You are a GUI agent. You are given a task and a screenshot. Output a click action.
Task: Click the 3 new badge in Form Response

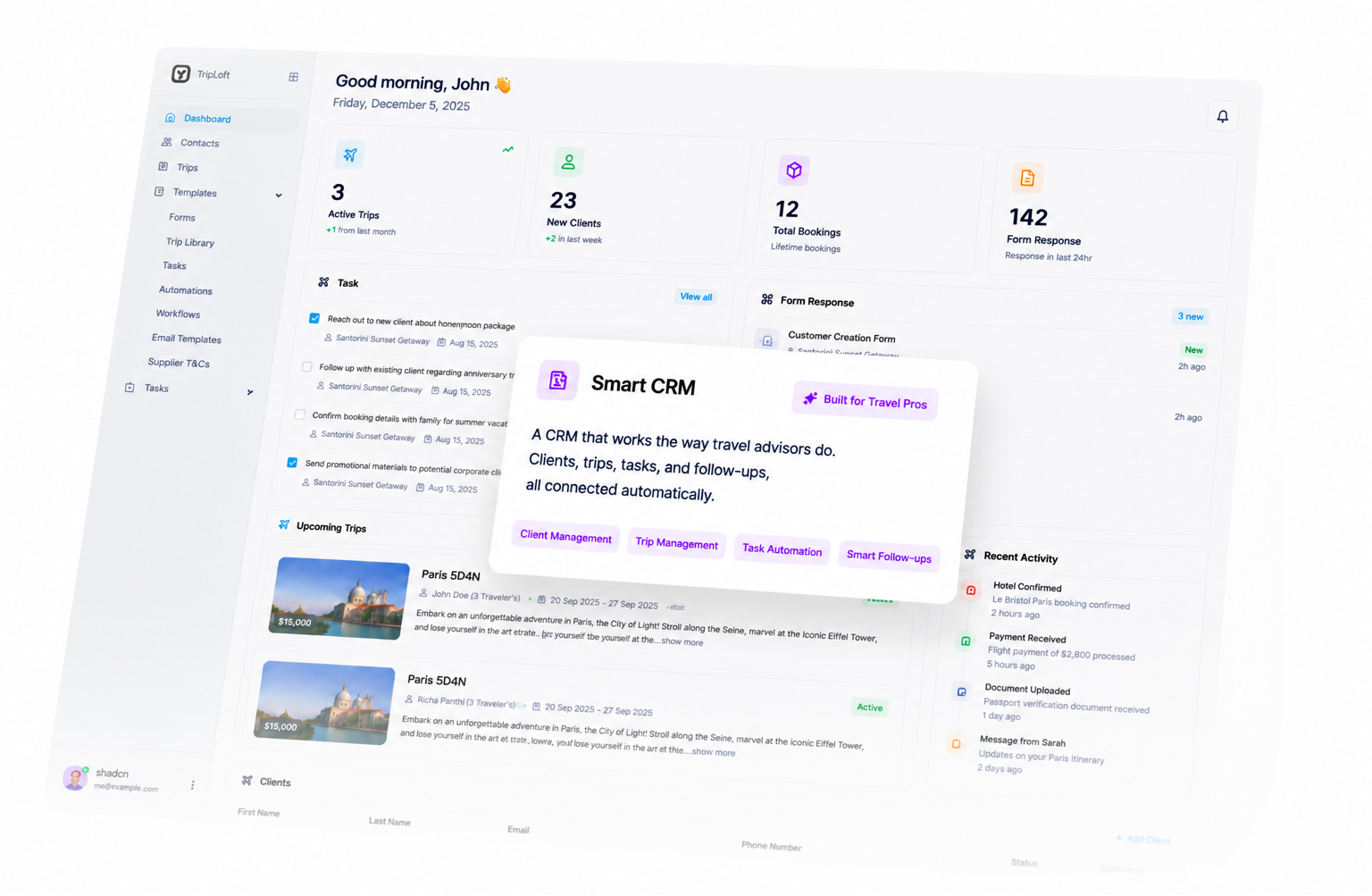click(x=1190, y=316)
